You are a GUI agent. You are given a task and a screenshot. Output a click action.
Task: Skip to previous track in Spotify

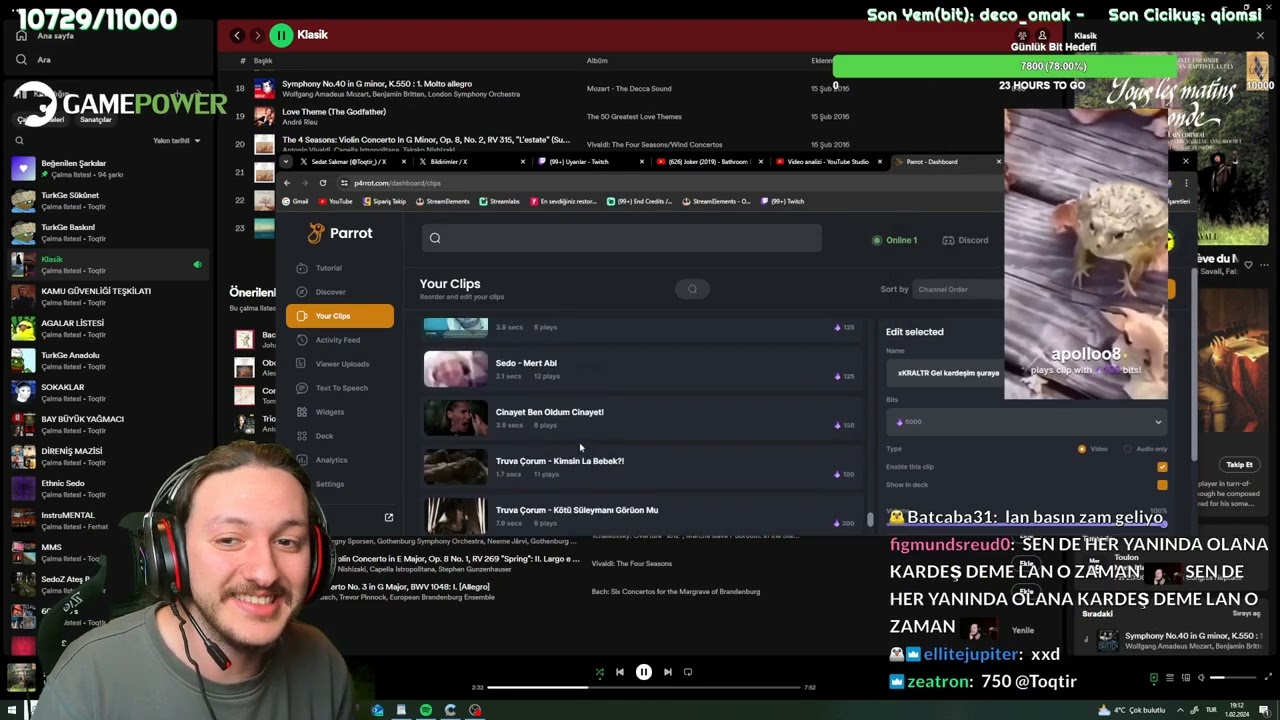(620, 672)
